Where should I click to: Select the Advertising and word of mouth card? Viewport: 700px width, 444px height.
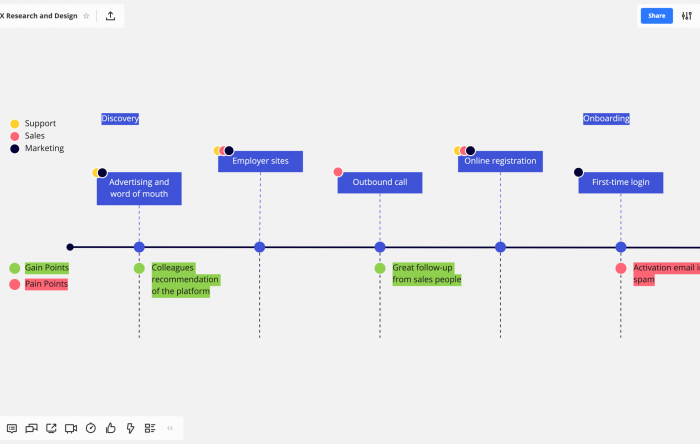[x=139, y=188]
